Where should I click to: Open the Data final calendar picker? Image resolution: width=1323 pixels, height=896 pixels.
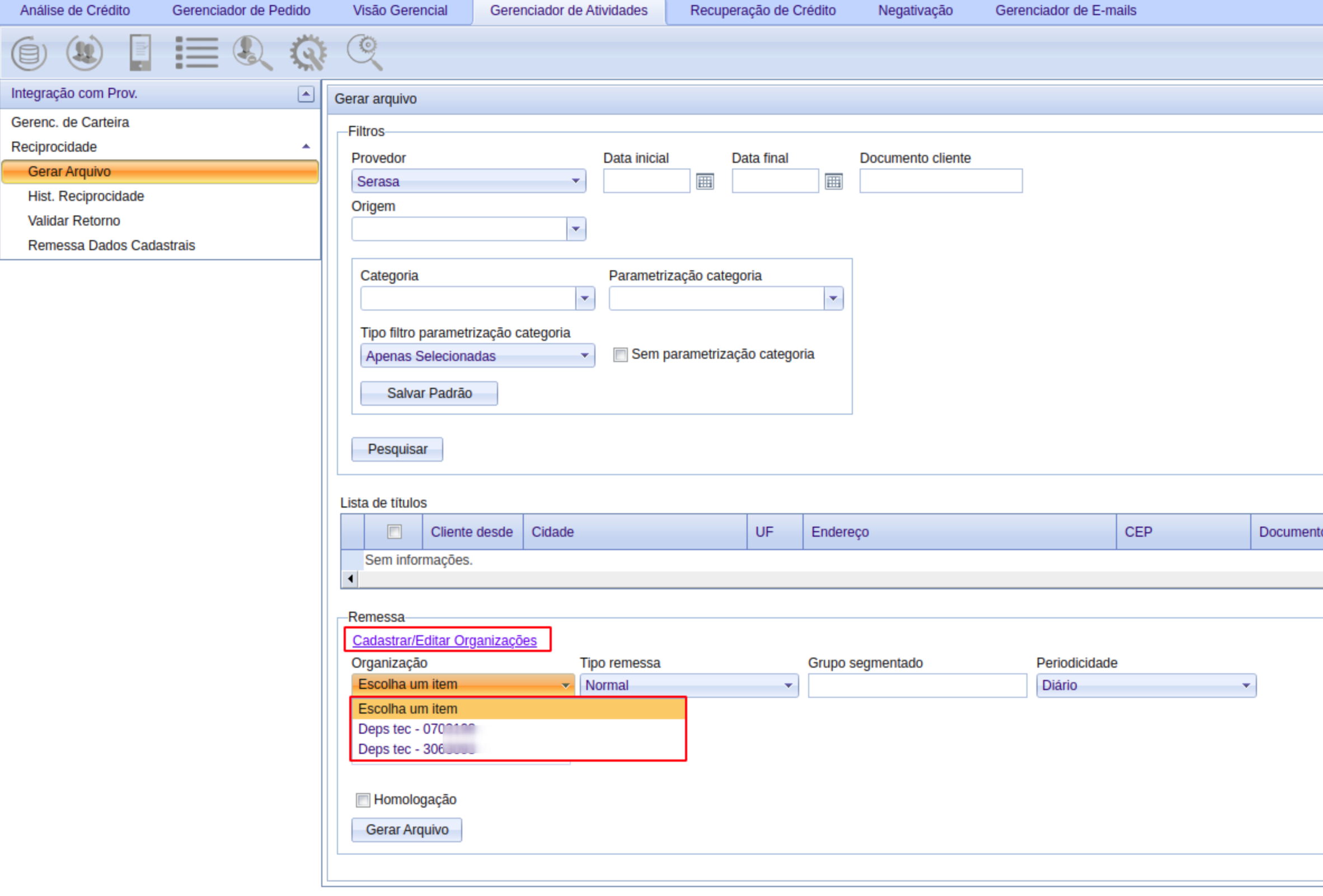[x=833, y=181]
